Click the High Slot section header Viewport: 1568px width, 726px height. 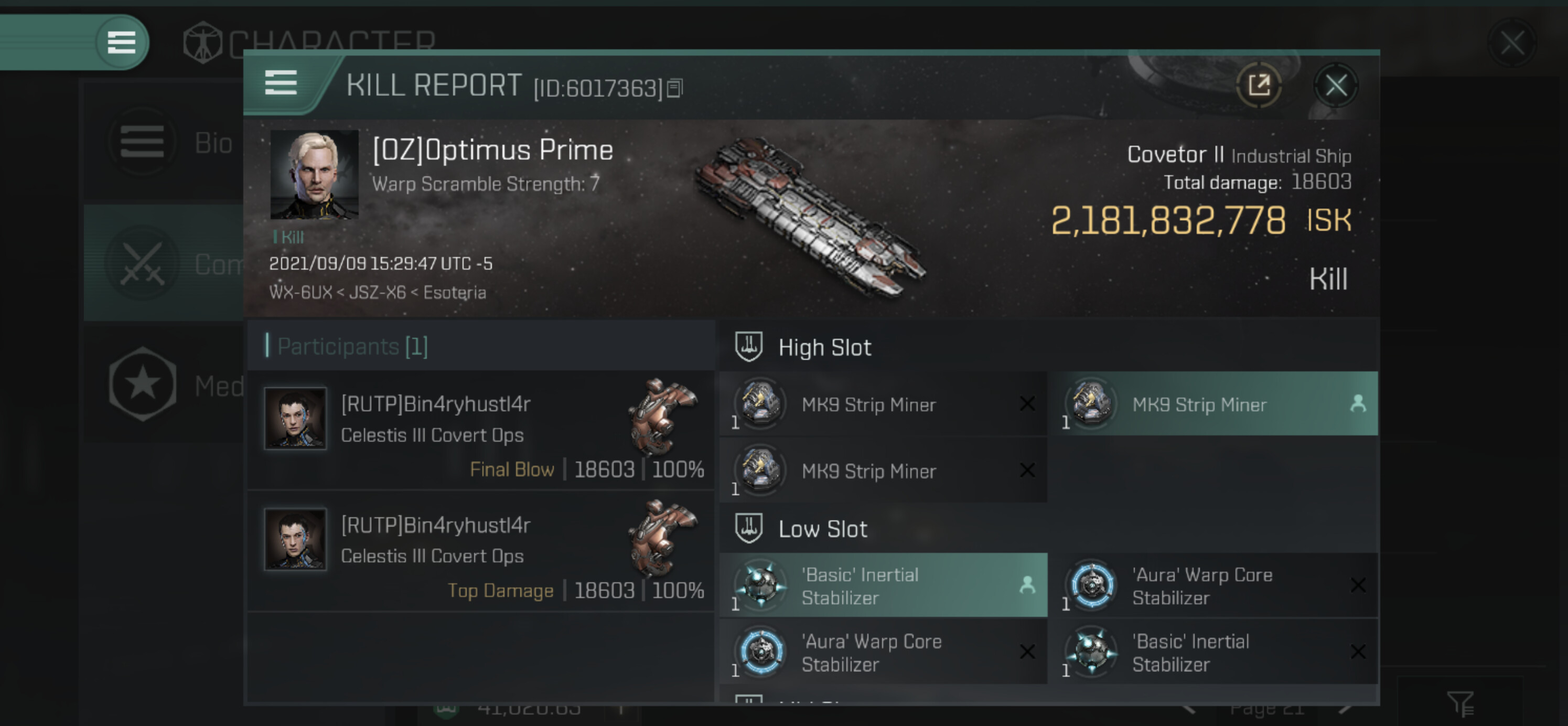(x=824, y=348)
